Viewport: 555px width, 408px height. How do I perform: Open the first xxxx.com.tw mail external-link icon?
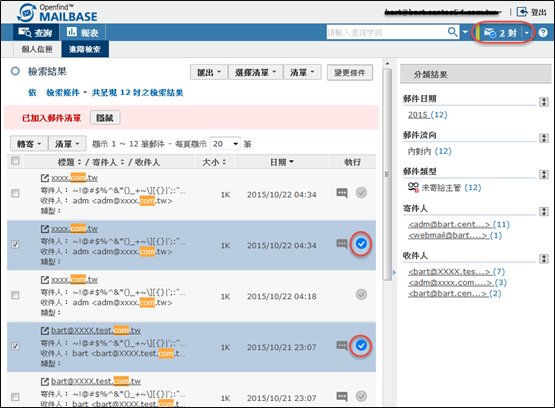click(x=45, y=178)
